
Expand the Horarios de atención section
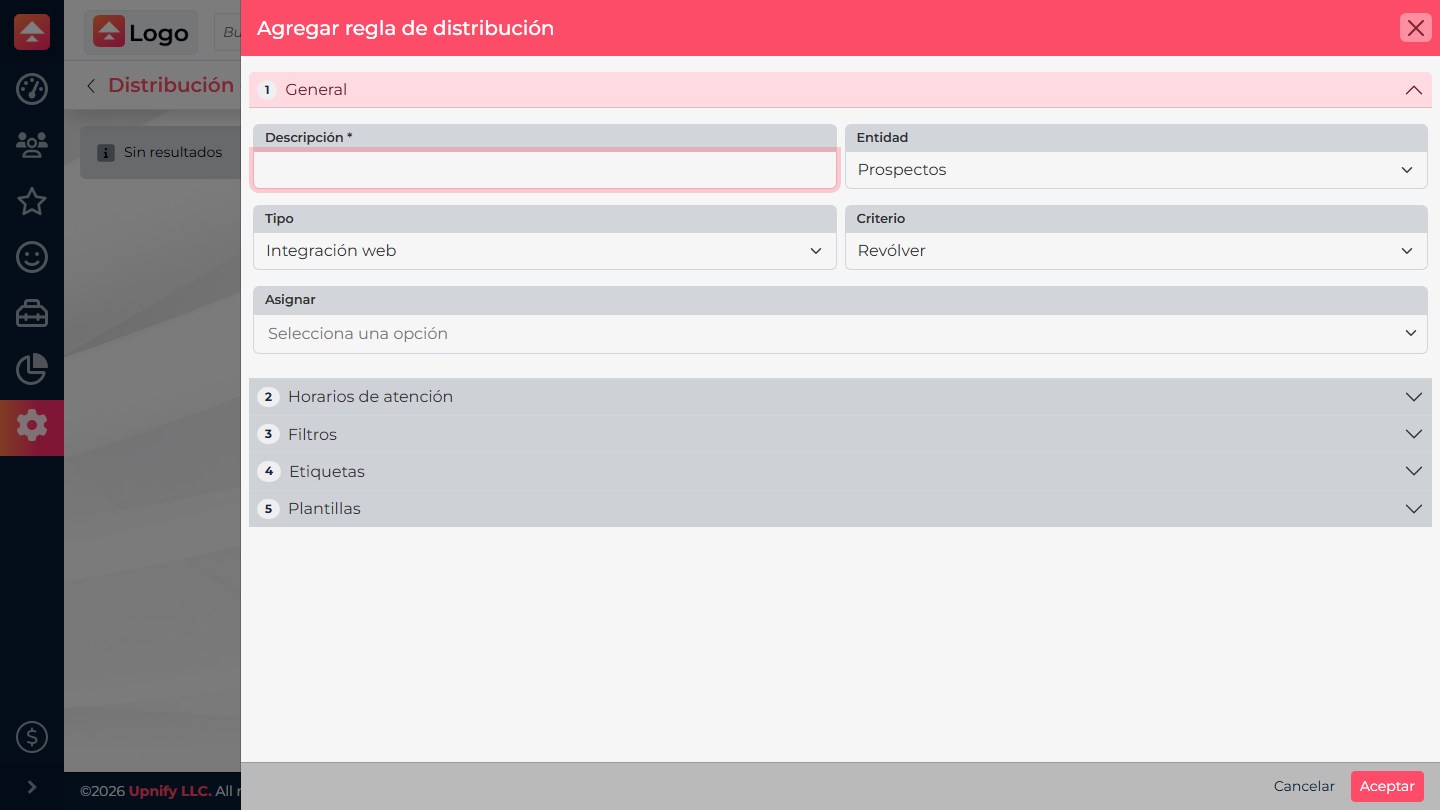840,397
